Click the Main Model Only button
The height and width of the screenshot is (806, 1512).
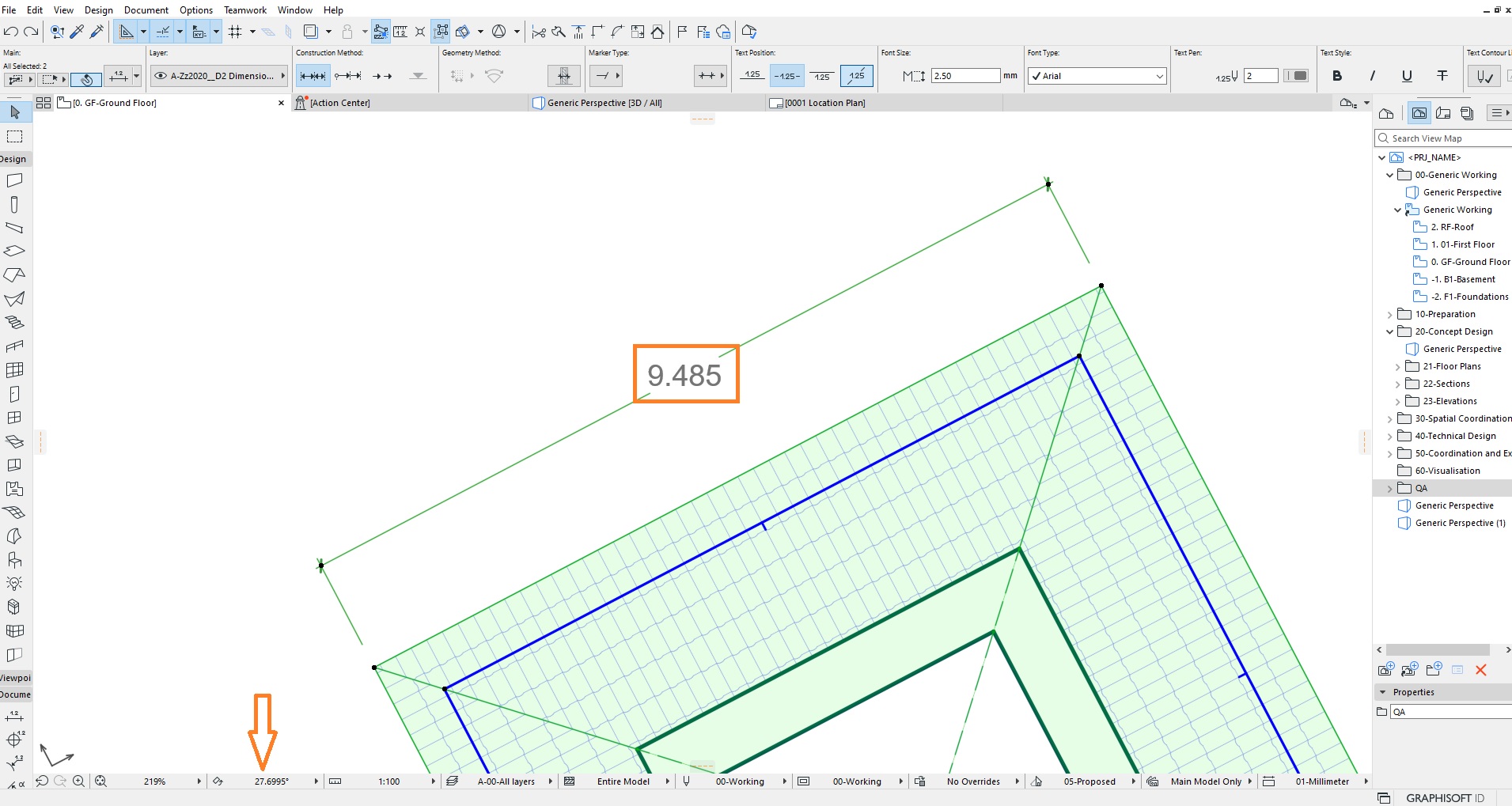pyautogui.click(x=1206, y=781)
